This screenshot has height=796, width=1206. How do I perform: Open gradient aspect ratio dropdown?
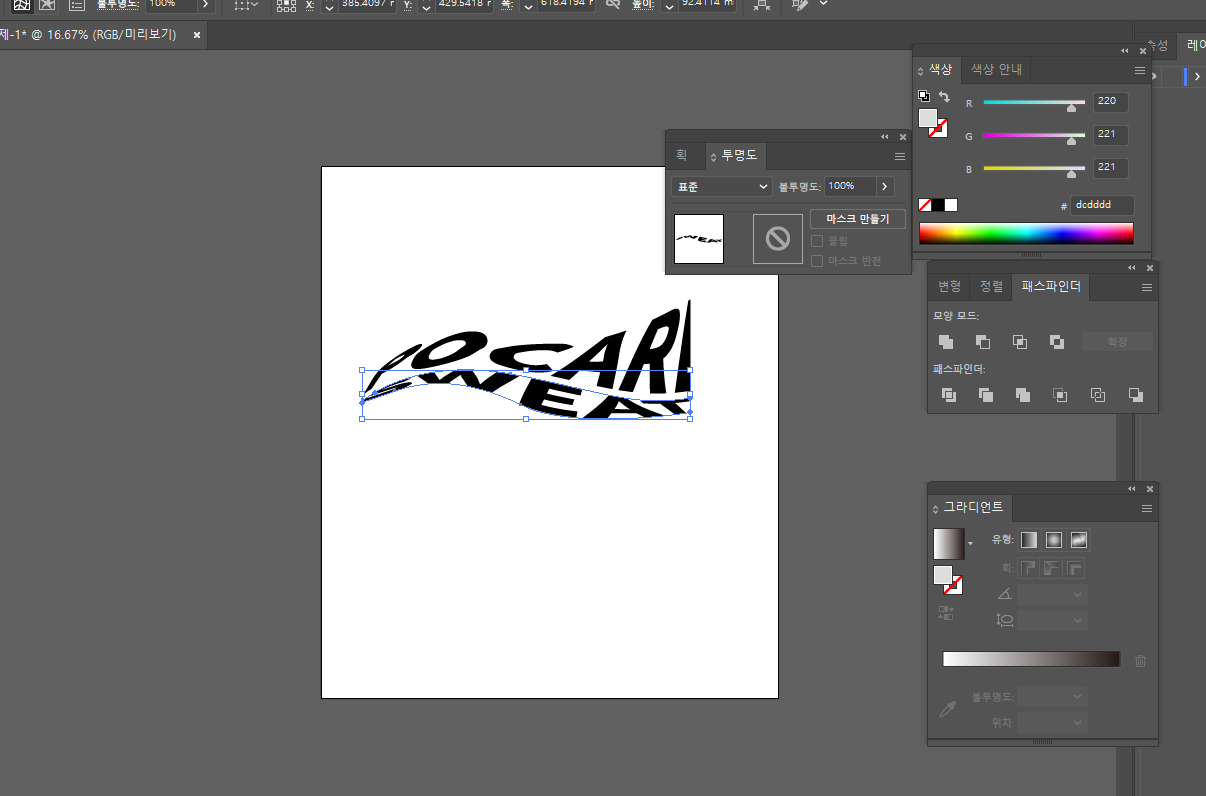click(1052, 620)
